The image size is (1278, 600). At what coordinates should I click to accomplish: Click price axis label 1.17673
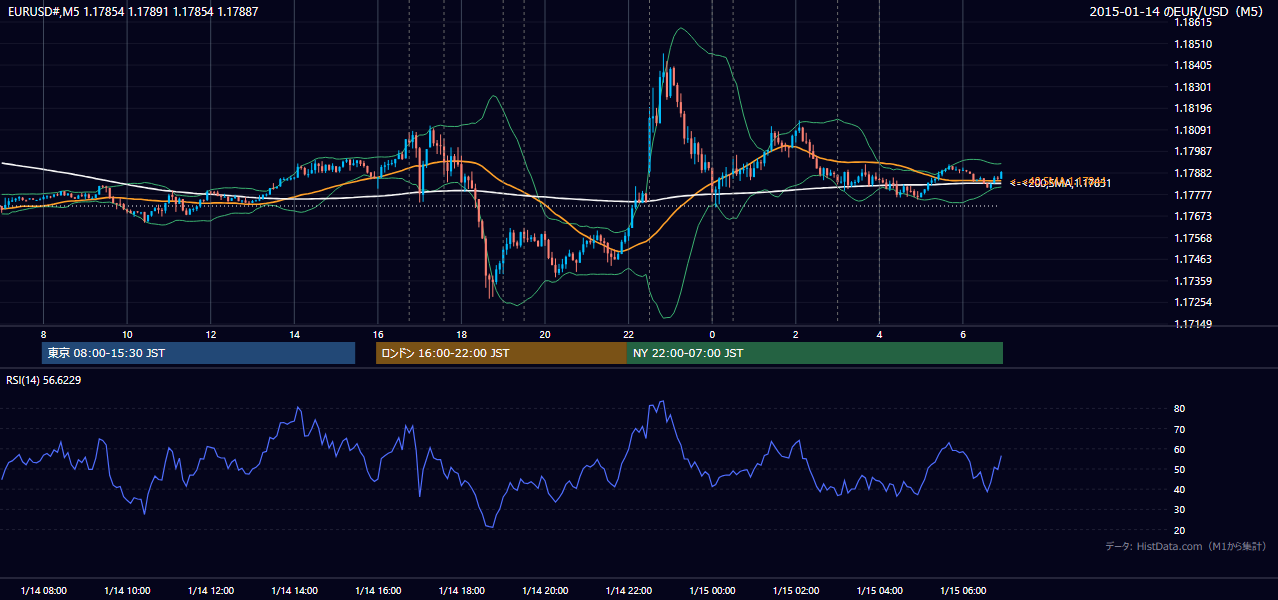point(1194,216)
